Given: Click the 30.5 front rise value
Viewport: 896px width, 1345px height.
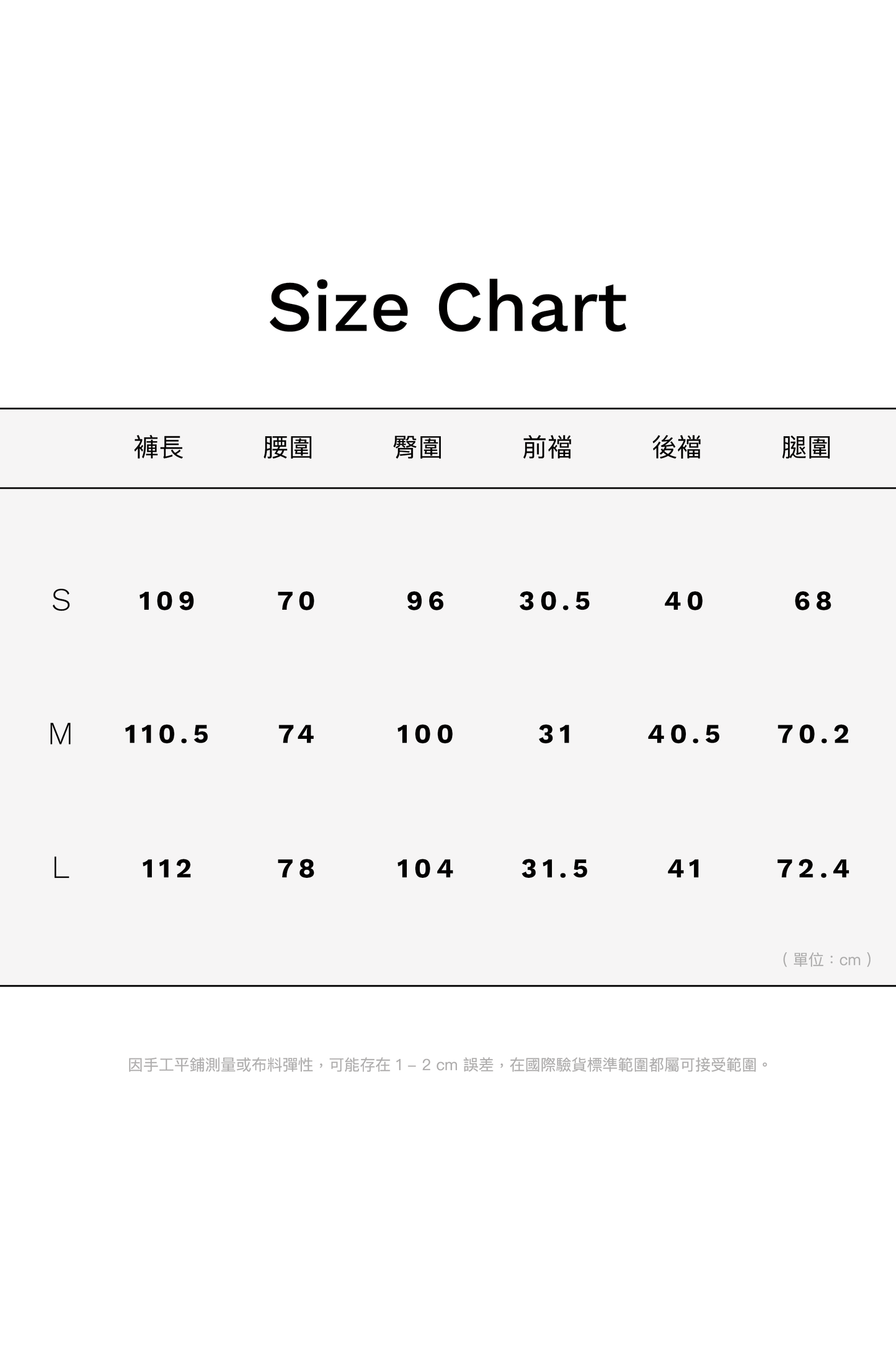Looking at the screenshot, I should click(x=556, y=601).
